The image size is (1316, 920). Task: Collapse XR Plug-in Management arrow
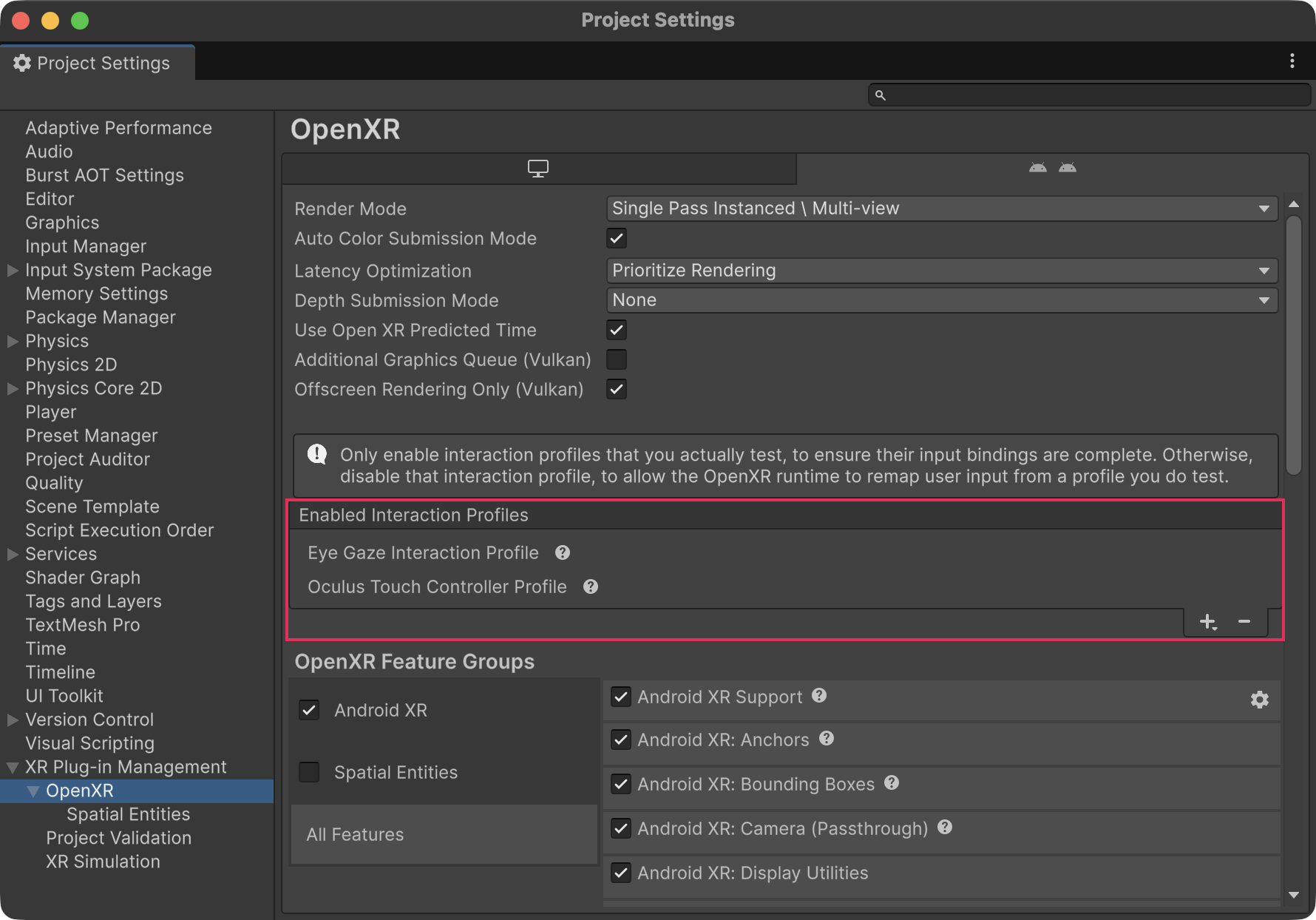tap(13, 767)
